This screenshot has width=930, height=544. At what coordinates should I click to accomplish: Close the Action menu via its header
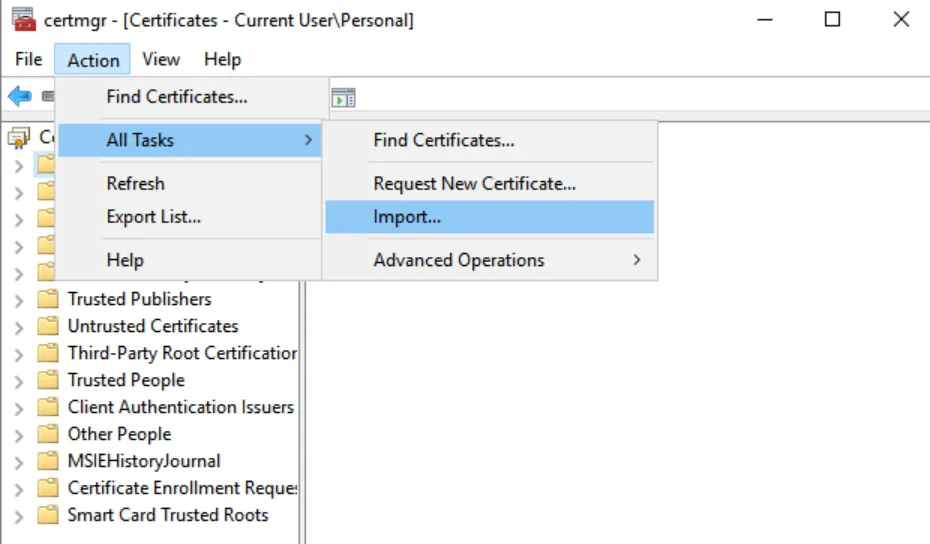pyautogui.click(x=93, y=59)
